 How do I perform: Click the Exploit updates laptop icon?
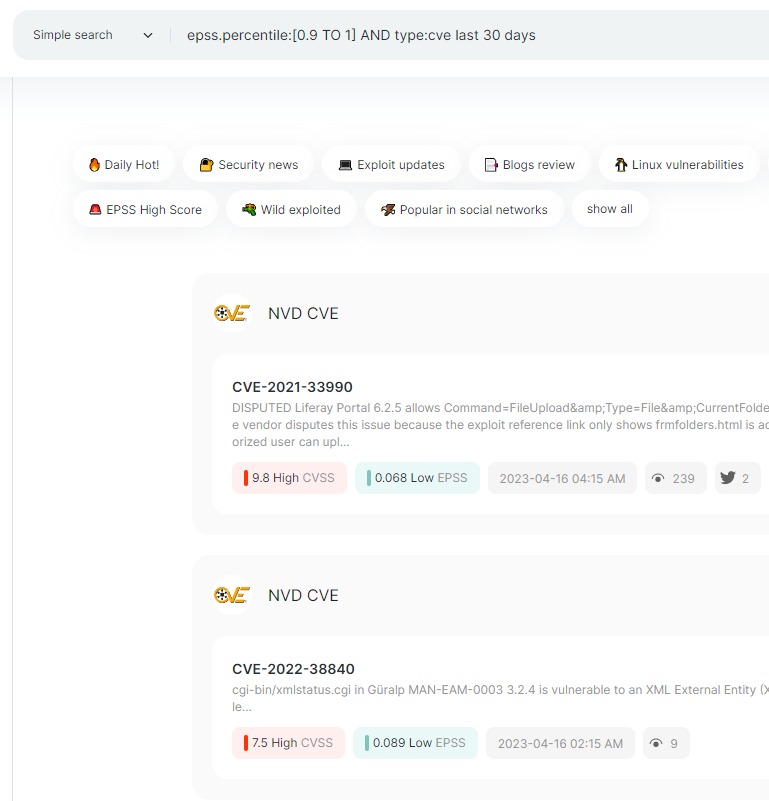click(x=345, y=165)
